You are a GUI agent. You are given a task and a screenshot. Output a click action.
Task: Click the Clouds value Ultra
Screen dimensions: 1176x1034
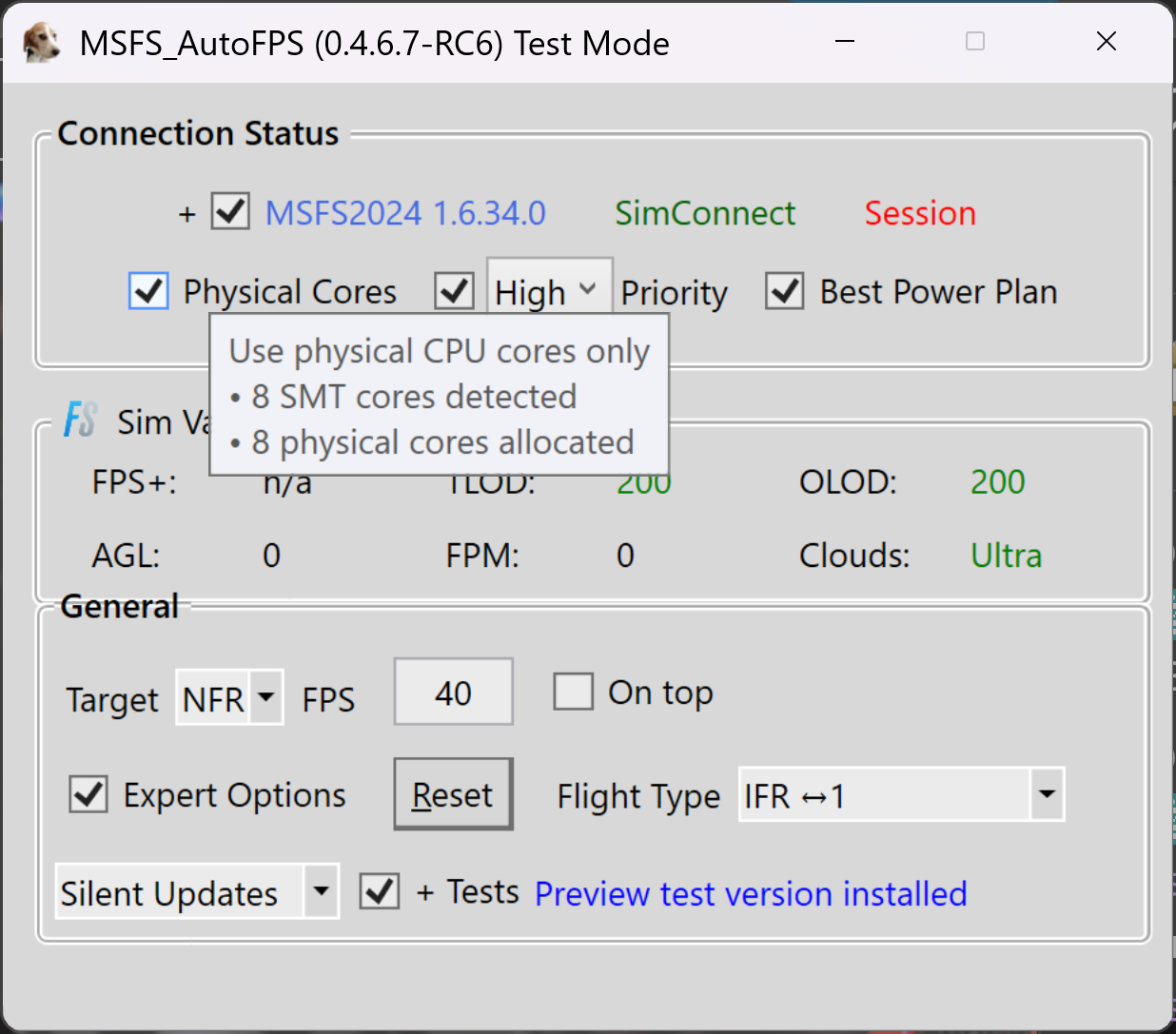[x=1006, y=556]
